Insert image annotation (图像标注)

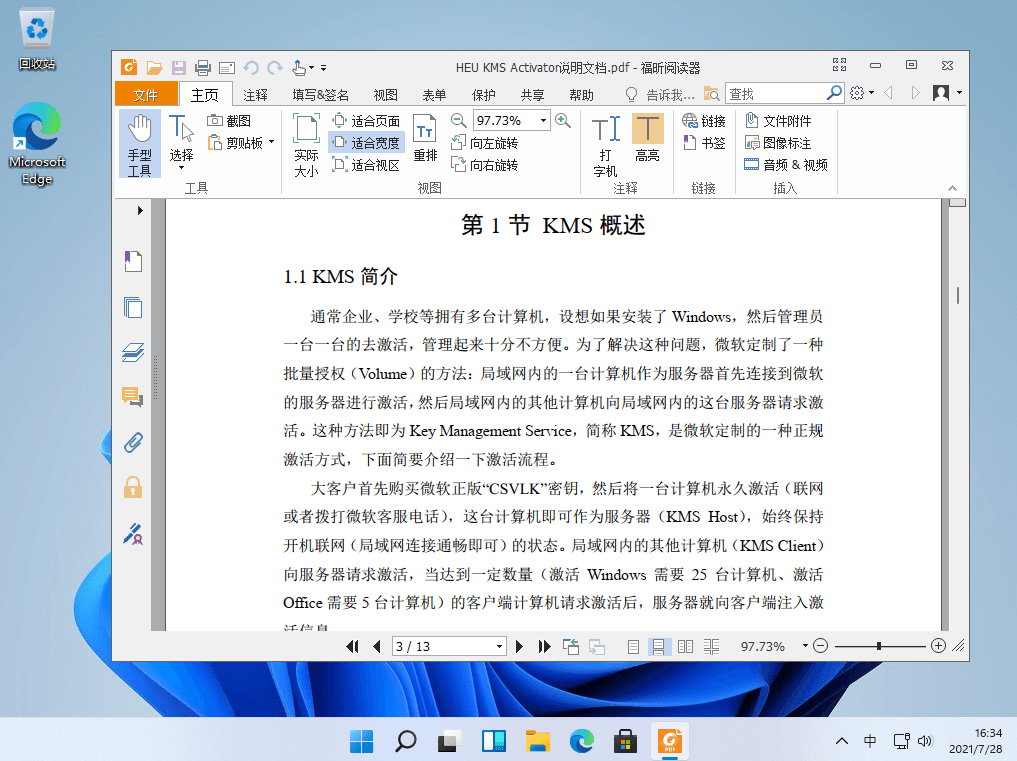(x=778, y=143)
